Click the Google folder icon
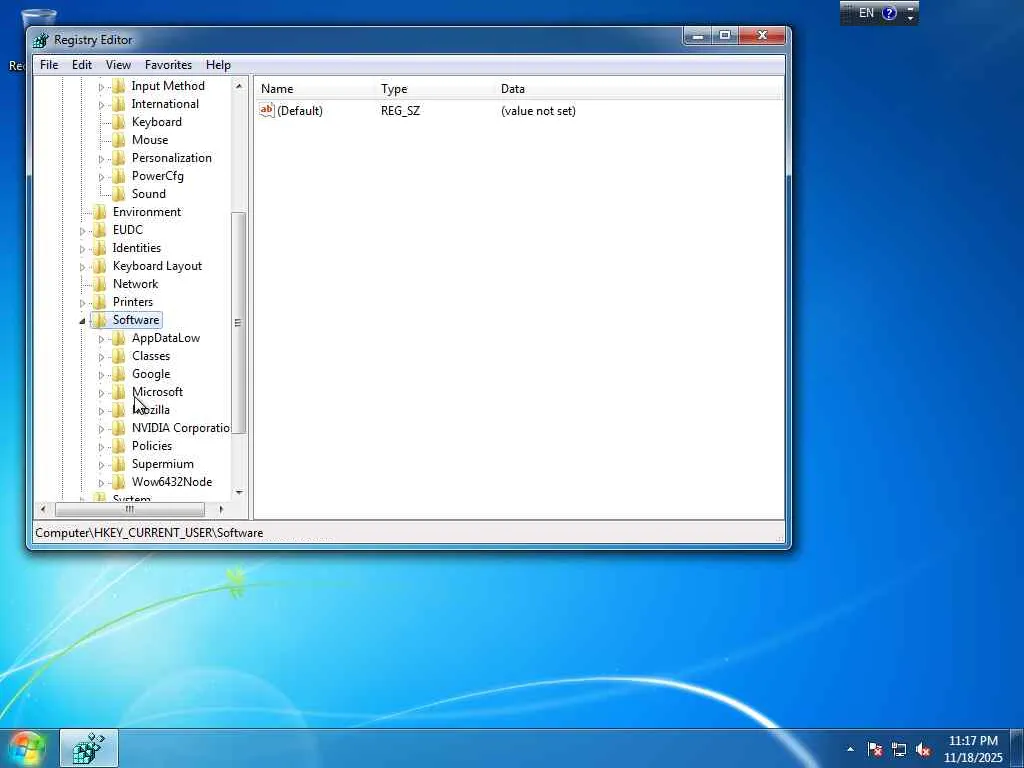The image size is (1024, 768). point(119,374)
